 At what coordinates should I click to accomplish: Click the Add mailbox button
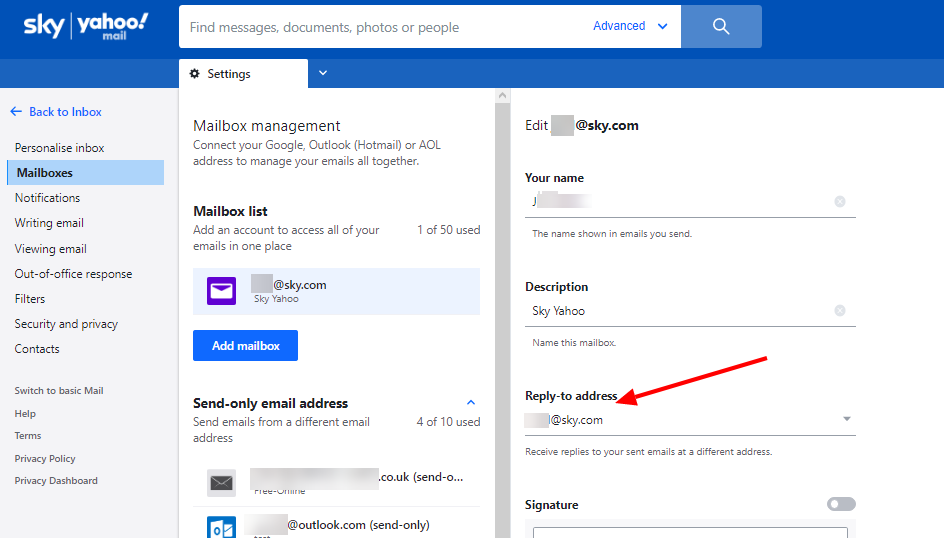click(x=245, y=346)
